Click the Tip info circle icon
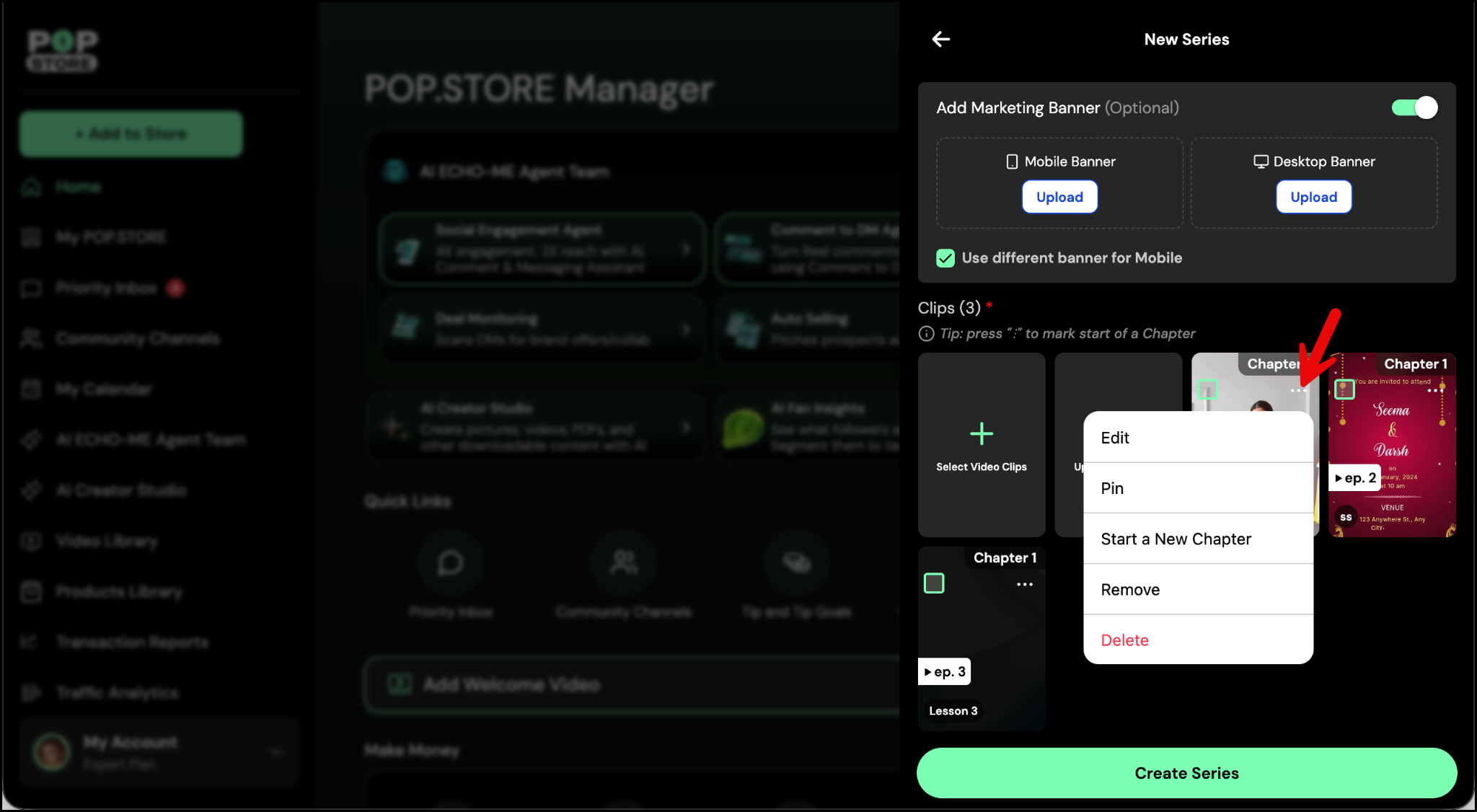1477x812 pixels. (926, 333)
